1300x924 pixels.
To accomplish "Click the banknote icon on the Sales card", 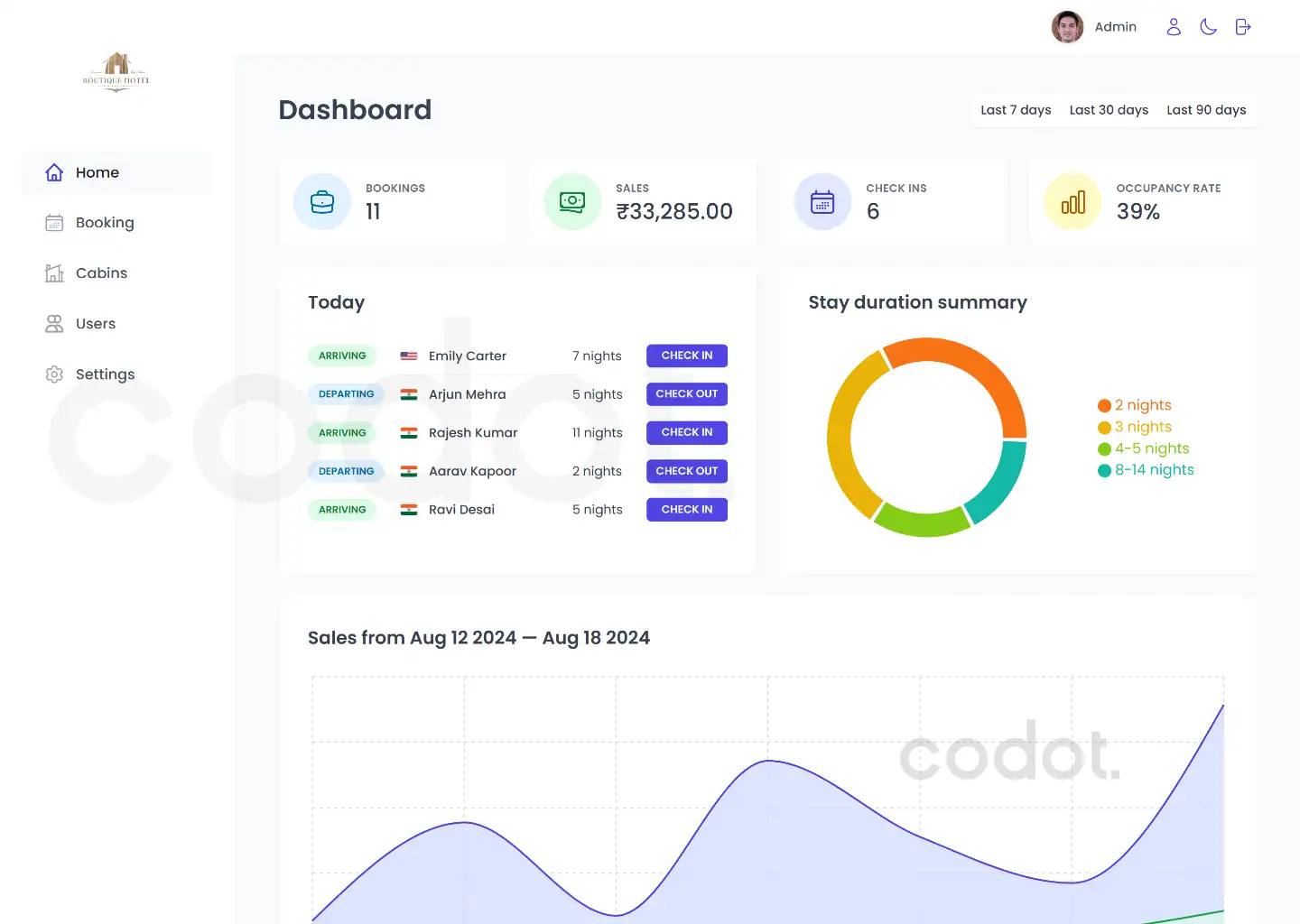I will point(572,201).
